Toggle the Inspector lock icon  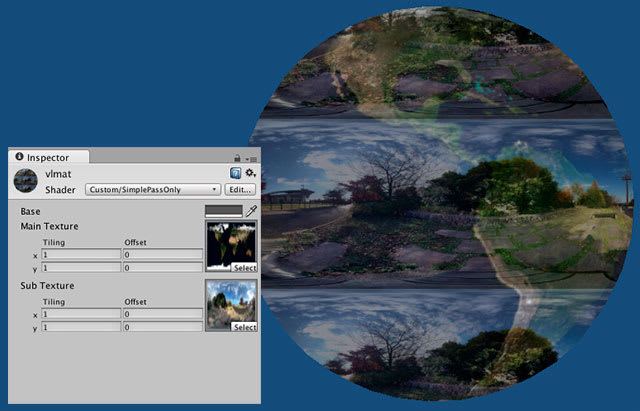[237, 158]
